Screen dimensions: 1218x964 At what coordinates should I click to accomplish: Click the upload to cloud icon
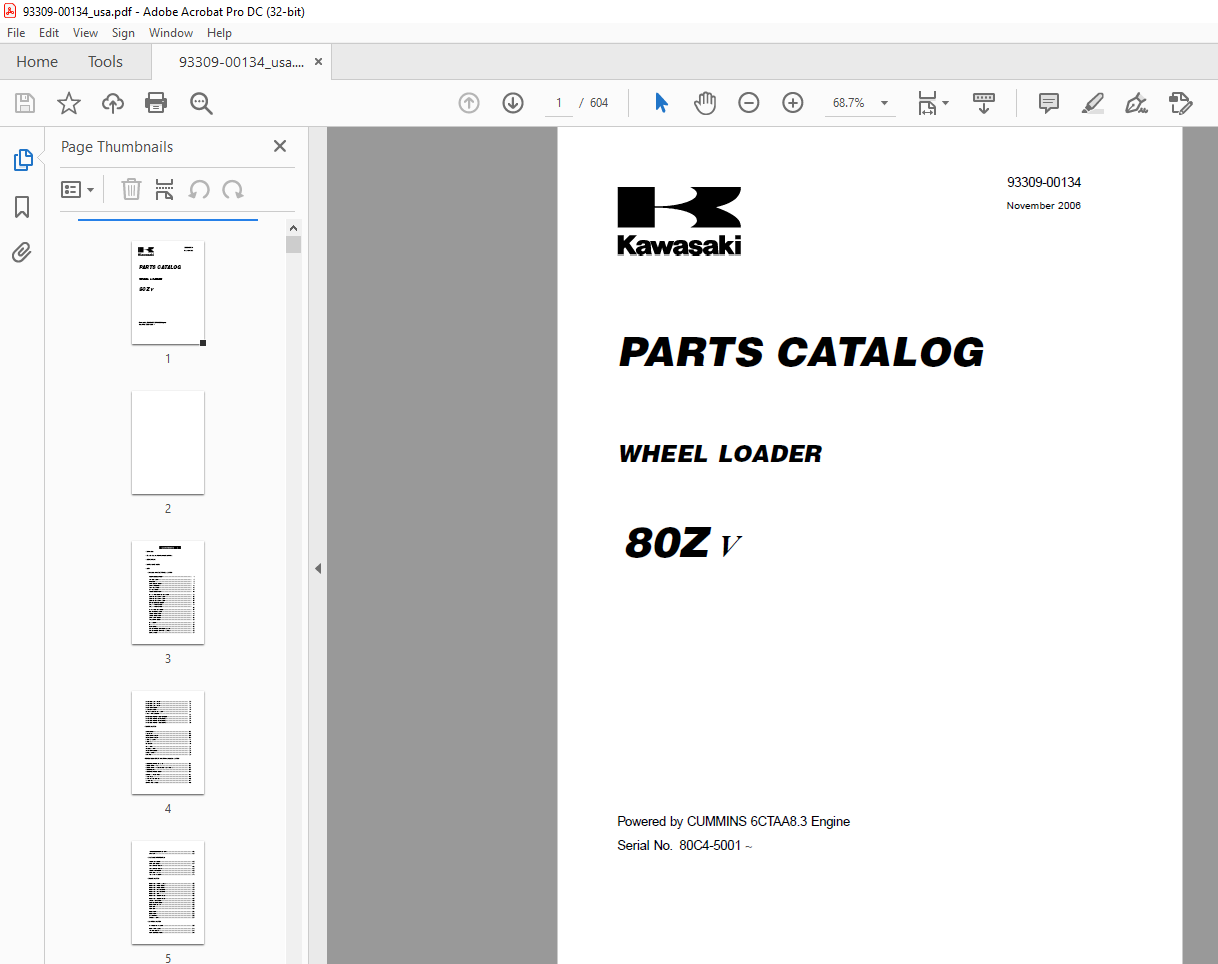(x=113, y=103)
